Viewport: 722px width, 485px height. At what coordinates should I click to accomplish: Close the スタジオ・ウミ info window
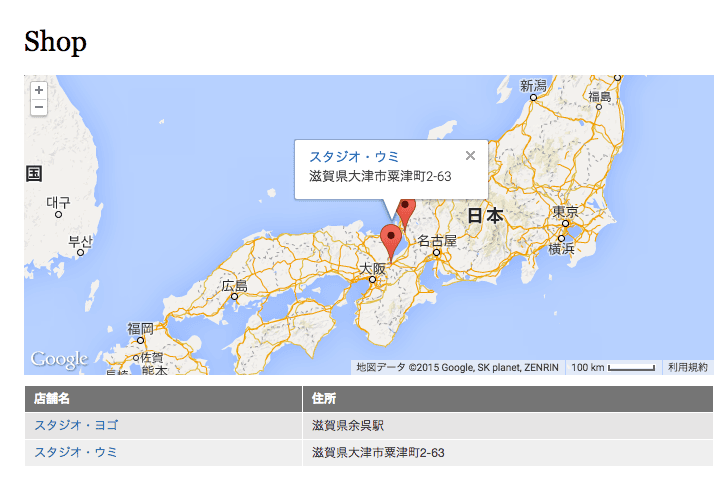470,156
